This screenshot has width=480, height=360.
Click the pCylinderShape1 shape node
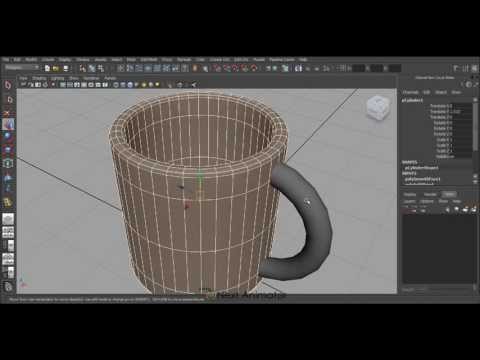(422, 168)
